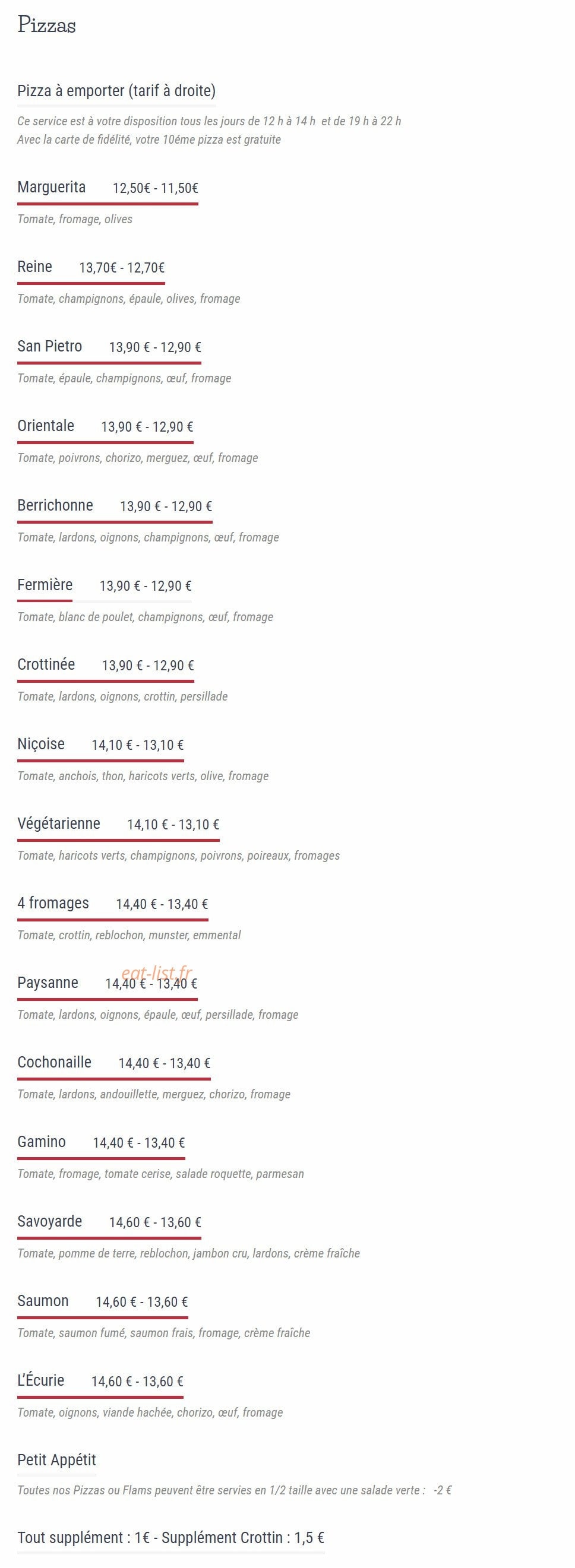Click the Crottinée pizza entry
The image size is (575, 1568).
coord(46,664)
